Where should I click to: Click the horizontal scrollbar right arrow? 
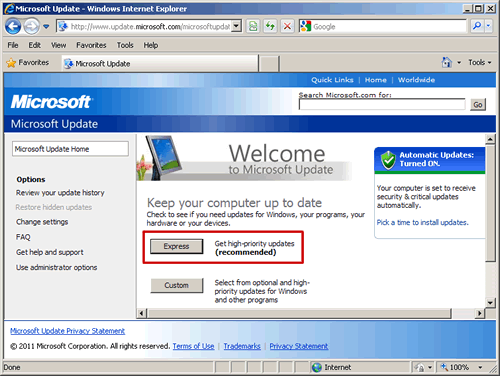pos(480,313)
